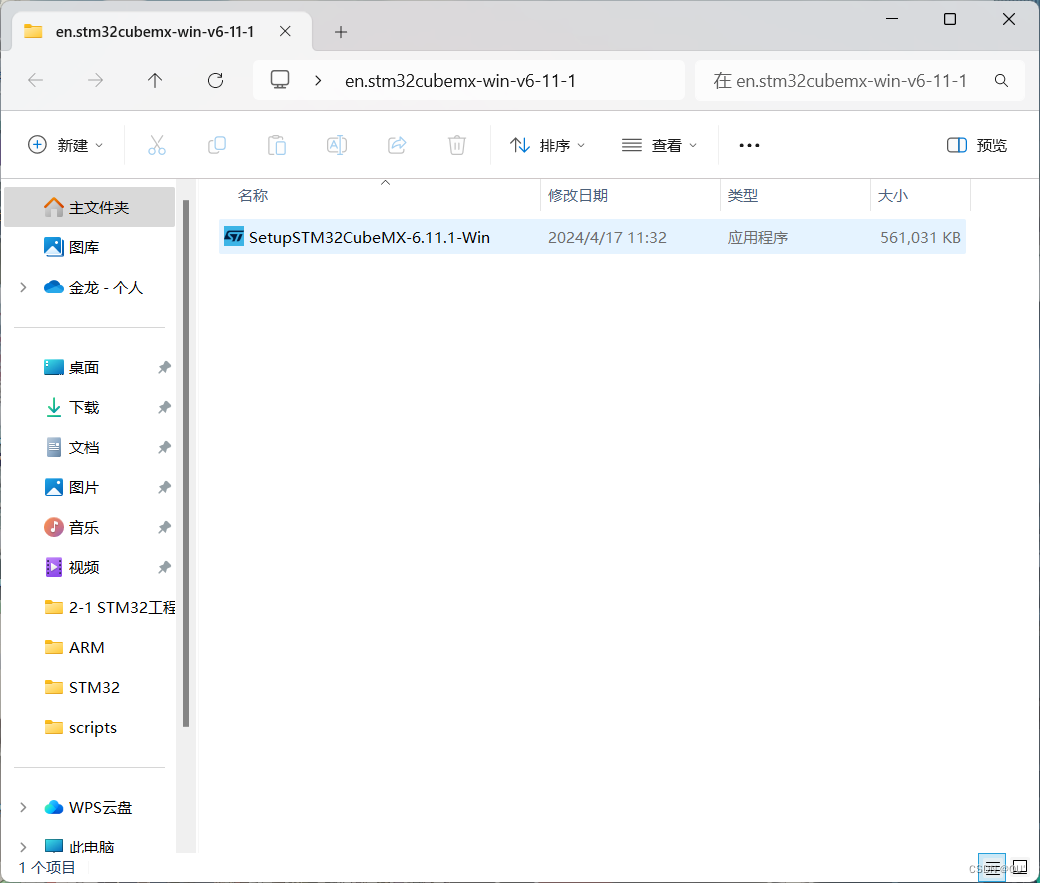Open the 2-1 STM32工程 folder in sidebar
Viewport: 1040px width, 883px height.
(109, 607)
